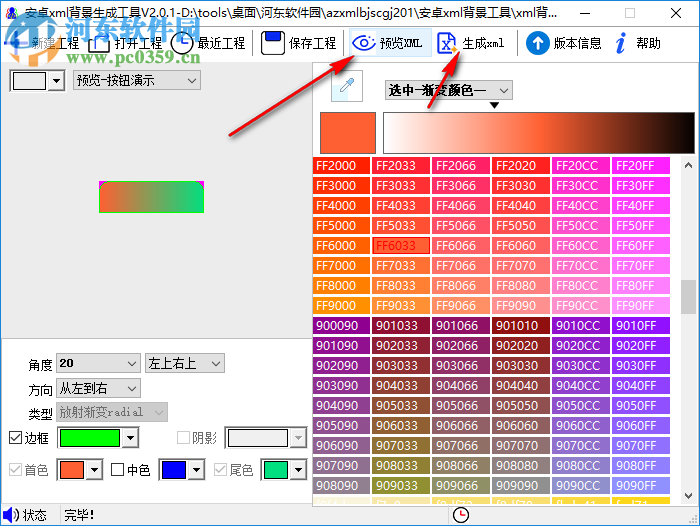Click the clock icon in status bar

click(461, 515)
